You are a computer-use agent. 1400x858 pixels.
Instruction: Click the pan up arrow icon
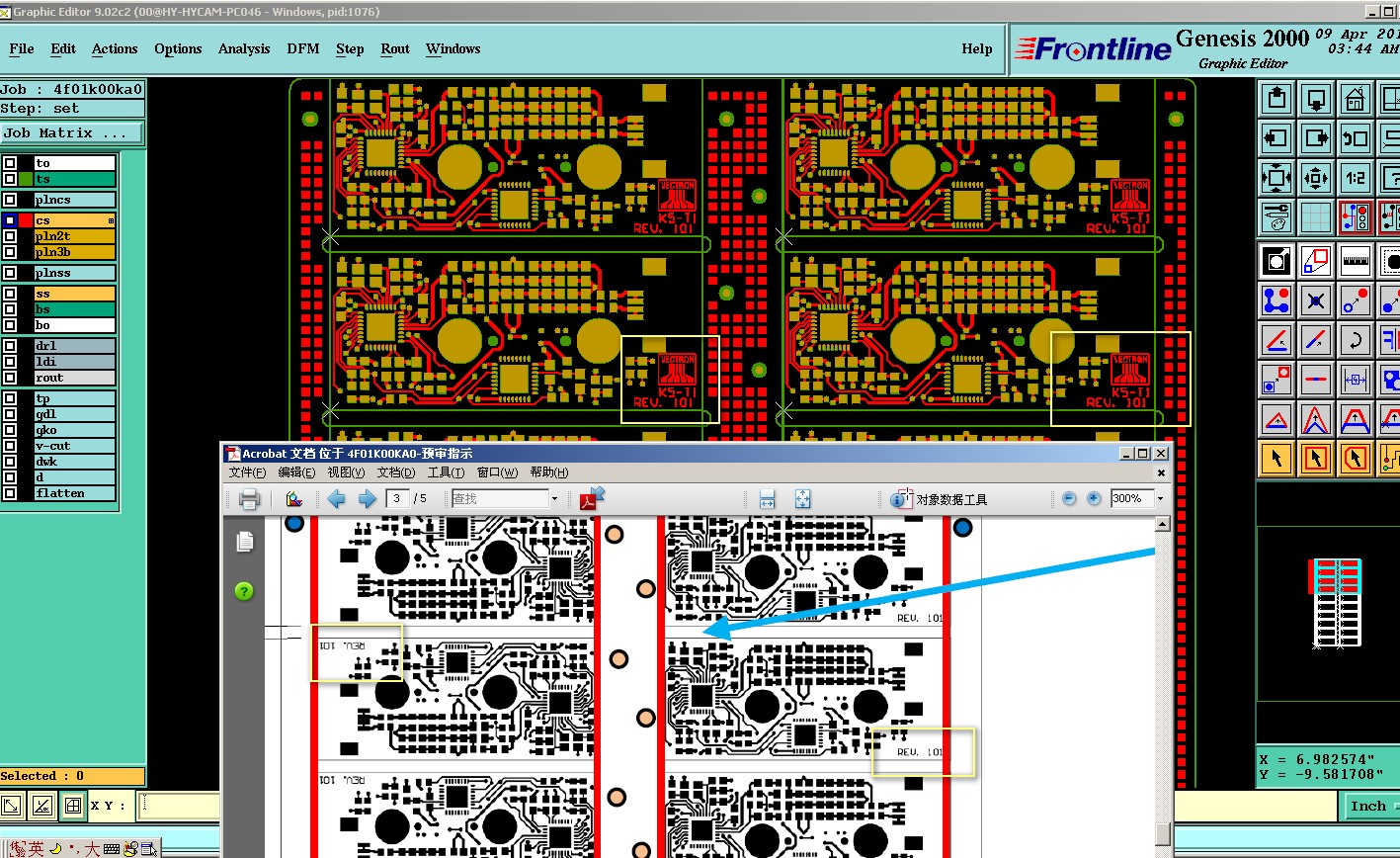[x=1277, y=99]
